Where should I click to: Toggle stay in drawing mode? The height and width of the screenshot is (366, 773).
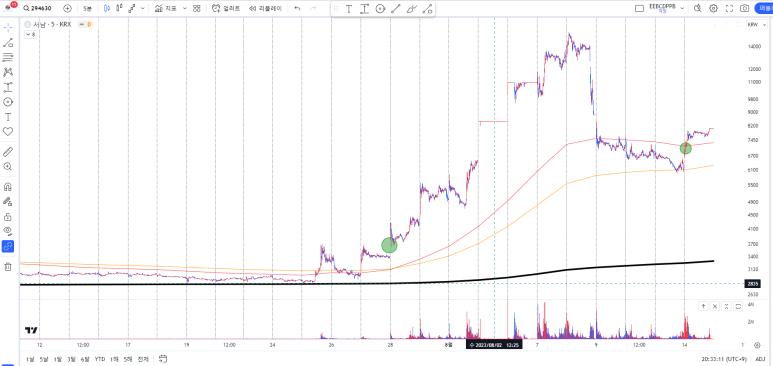[x=8, y=202]
